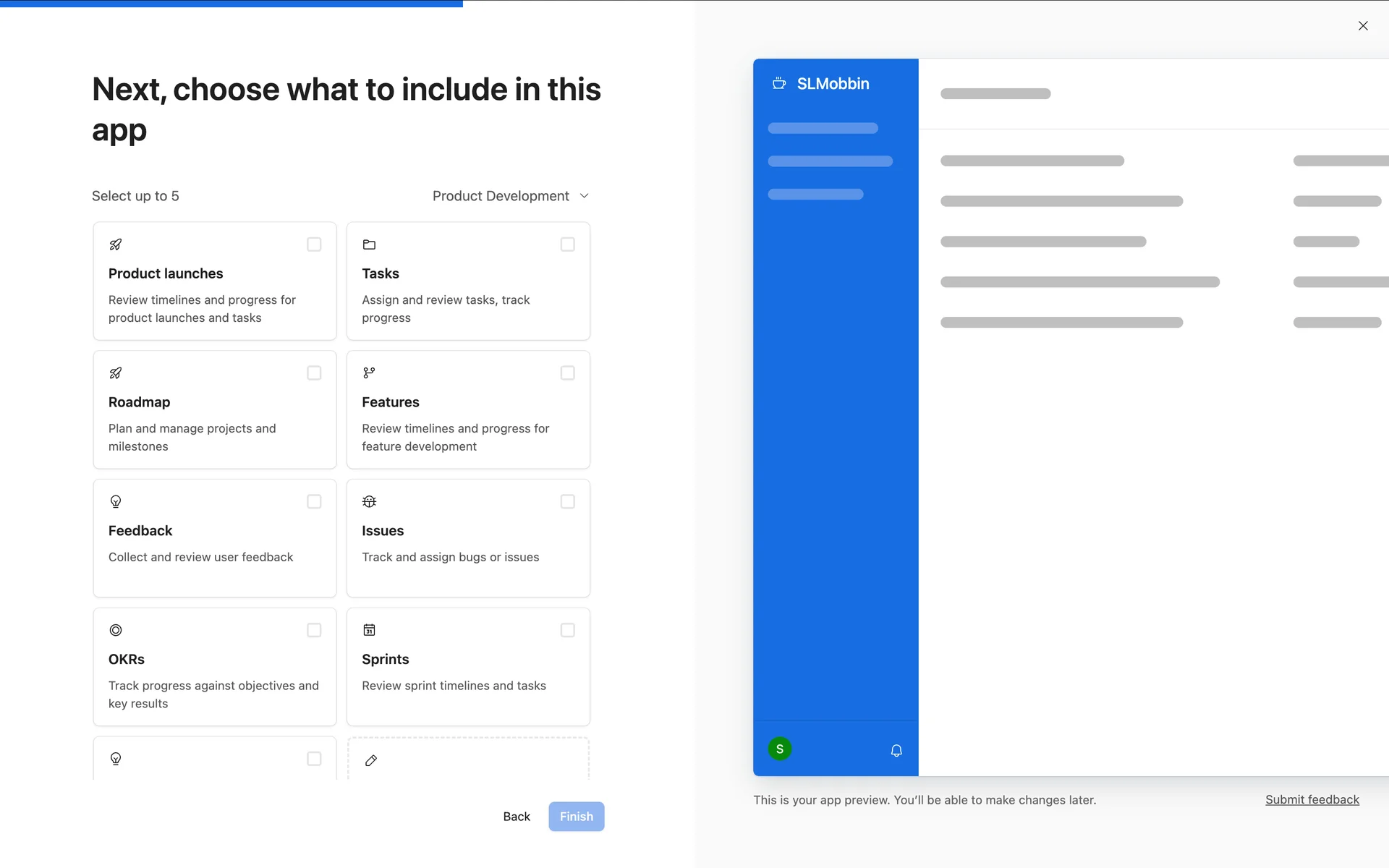Close the app setup dialog
This screenshot has width=1389, height=868.
[1363, 26]
